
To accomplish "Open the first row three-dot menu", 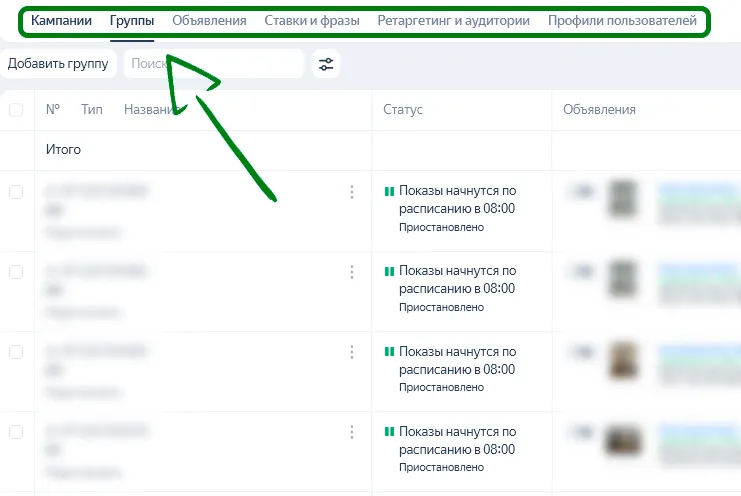I will click(352, 192).
